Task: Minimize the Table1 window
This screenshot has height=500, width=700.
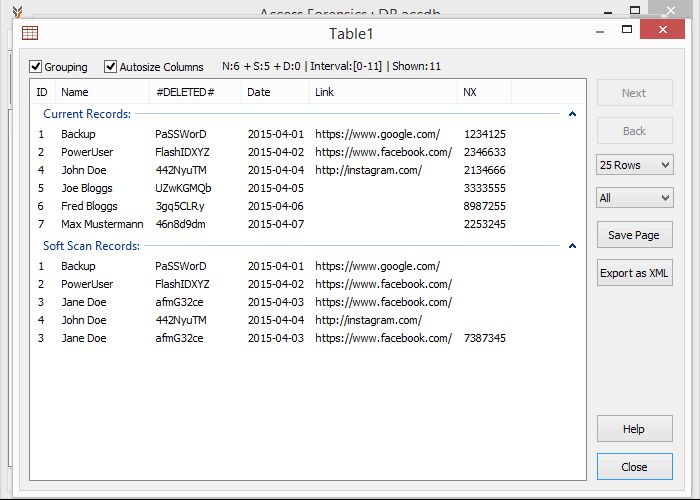Action: (600, 32)
